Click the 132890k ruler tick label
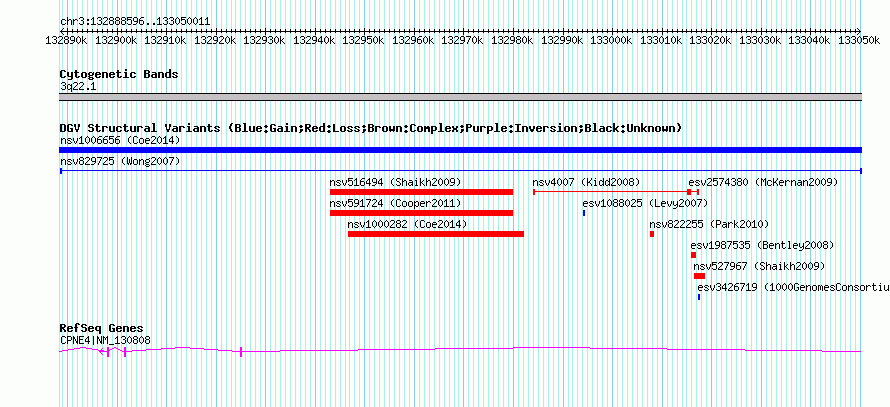Screen dimensions: 890x407 pos(66,40)
